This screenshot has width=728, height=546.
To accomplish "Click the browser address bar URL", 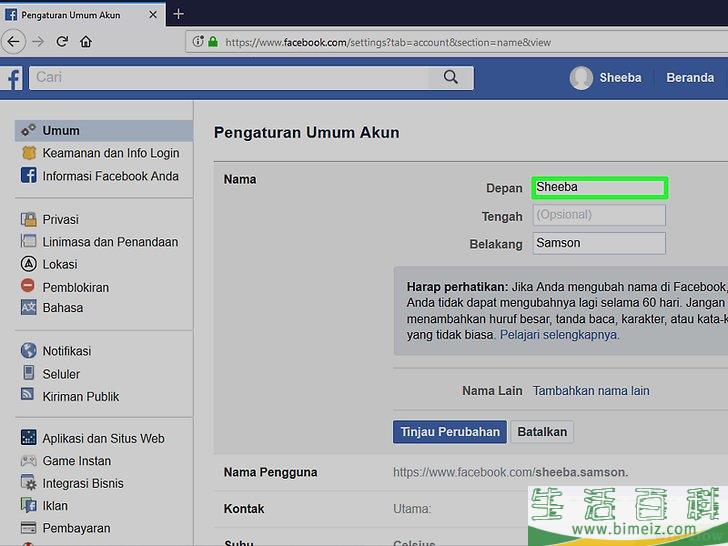I will click(388, 42).
